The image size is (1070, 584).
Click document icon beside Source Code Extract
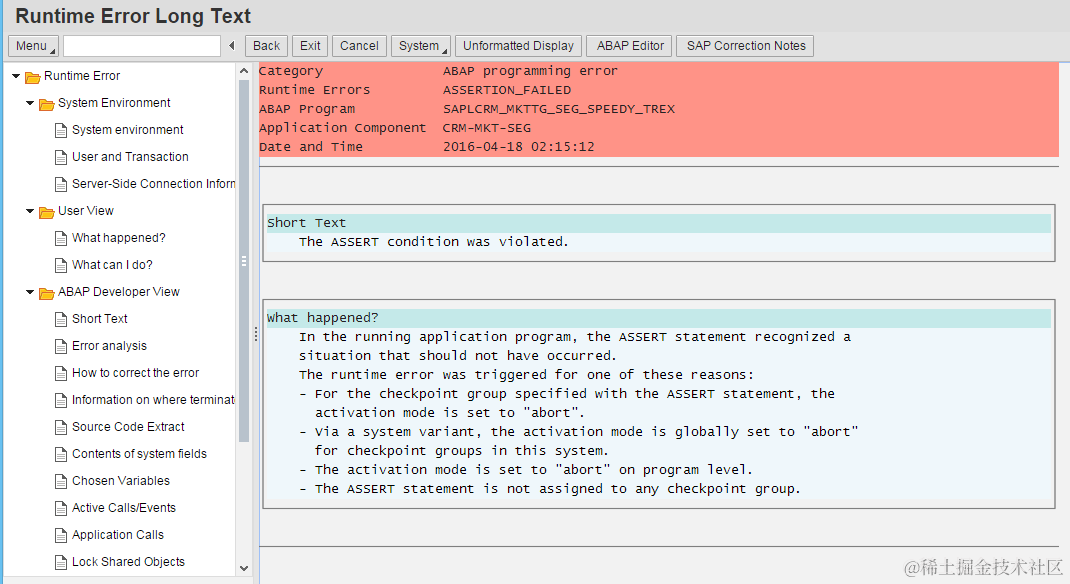(61, 428)
